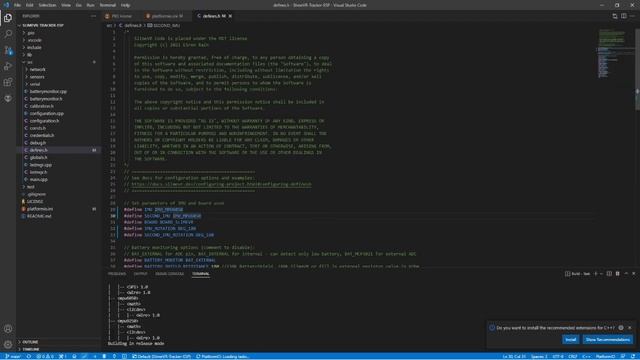Viewport: 640px width, 360px height.
Task: Expand the Outline section
Action: click(x=30, y=342)
